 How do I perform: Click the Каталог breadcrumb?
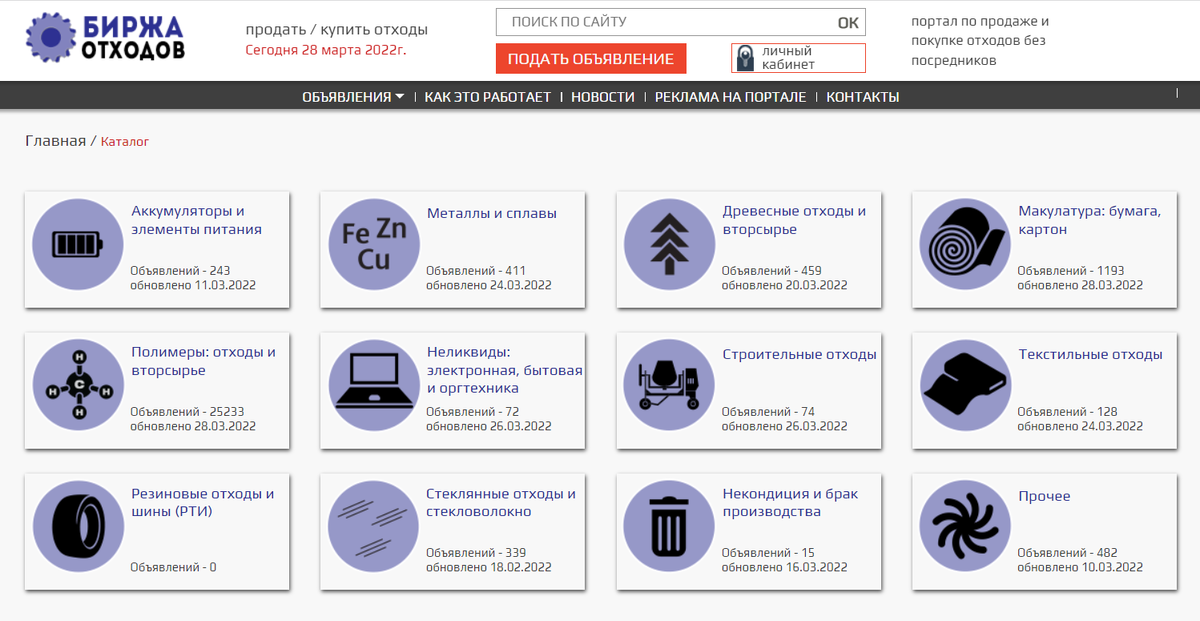(125, 142)
